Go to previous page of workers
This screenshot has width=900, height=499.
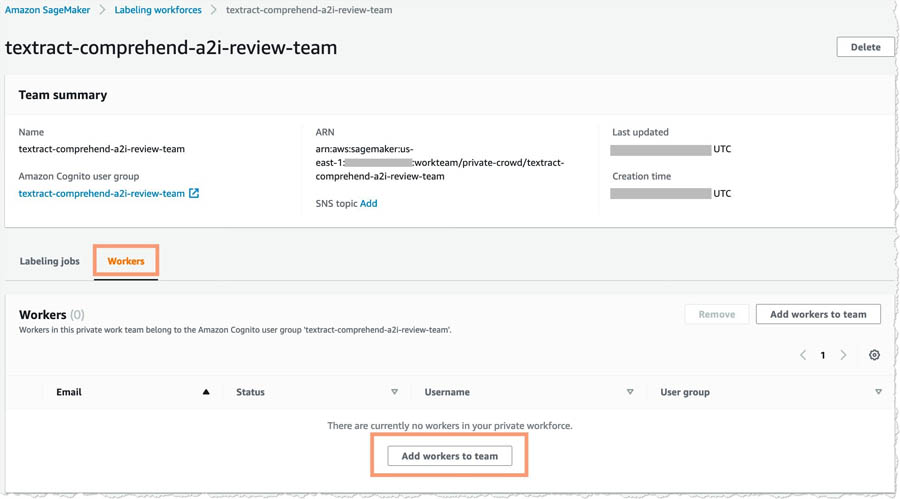point(802,355)
